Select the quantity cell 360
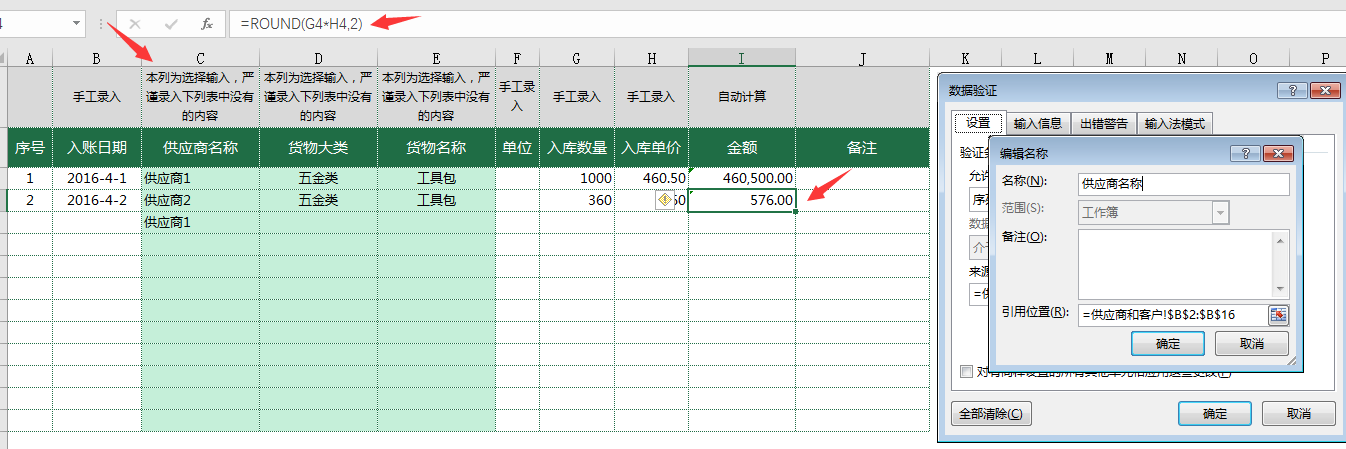1346x449 pixels. pos(576,200)
